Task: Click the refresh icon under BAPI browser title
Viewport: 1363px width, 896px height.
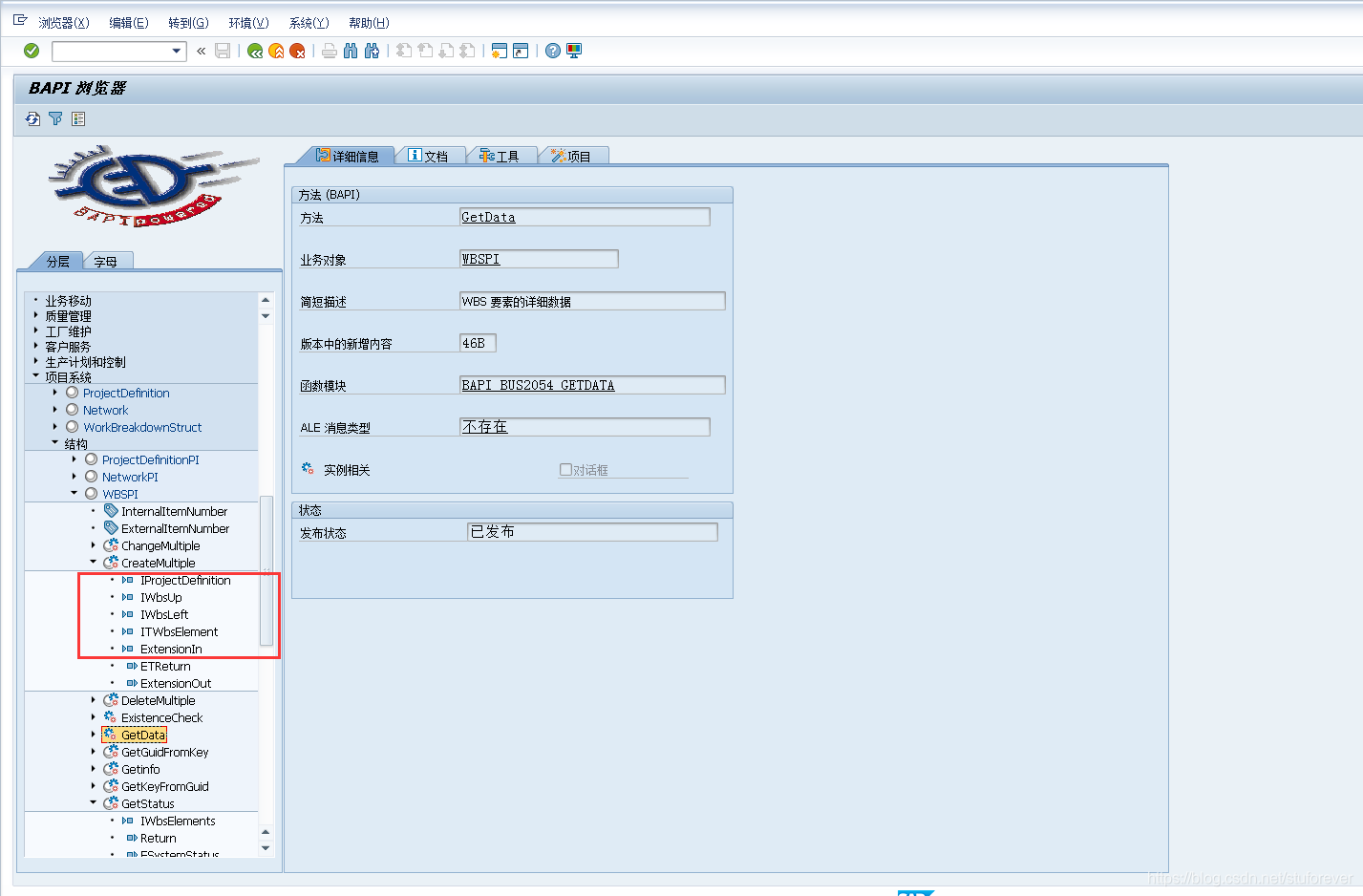Action: coord(33,118)
